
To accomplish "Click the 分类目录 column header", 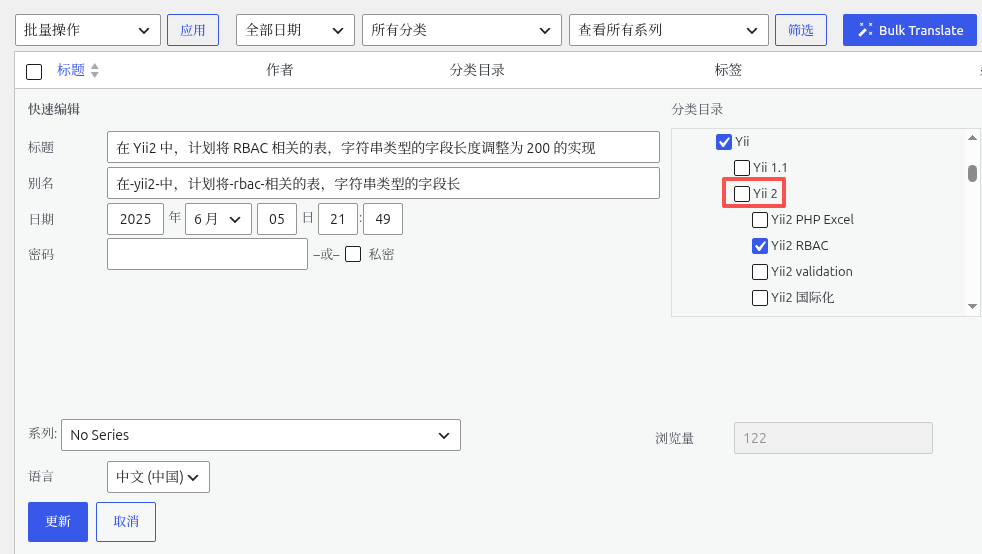I will [477, 70].
